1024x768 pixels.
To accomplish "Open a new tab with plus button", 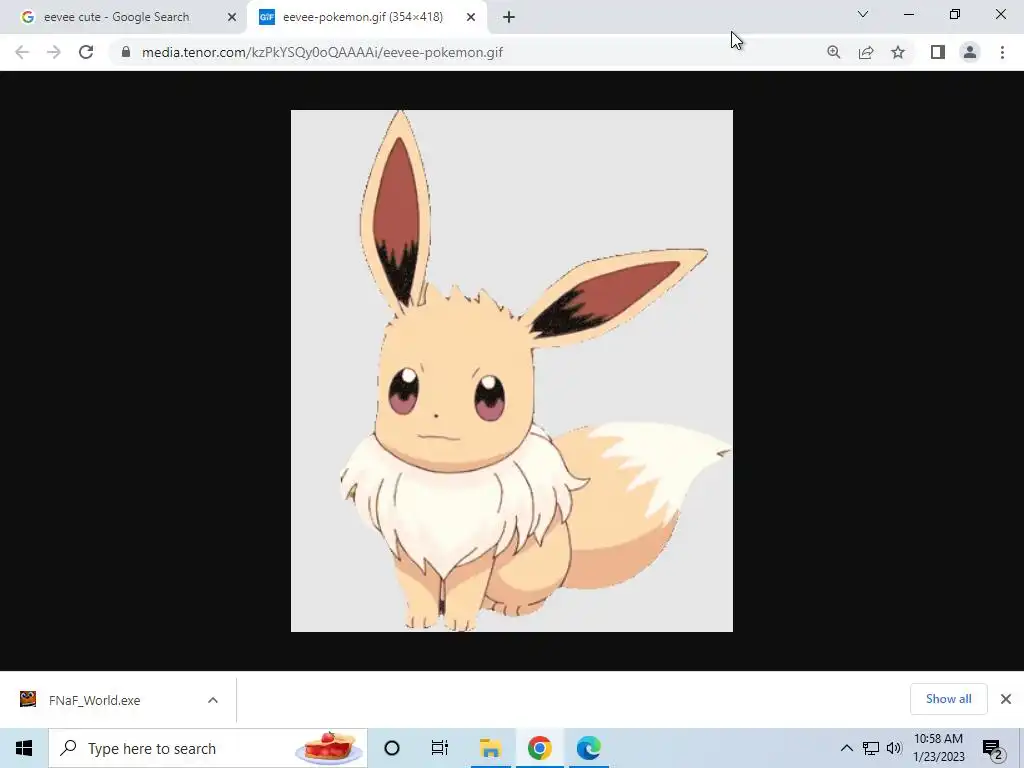I will click(509, 17).
